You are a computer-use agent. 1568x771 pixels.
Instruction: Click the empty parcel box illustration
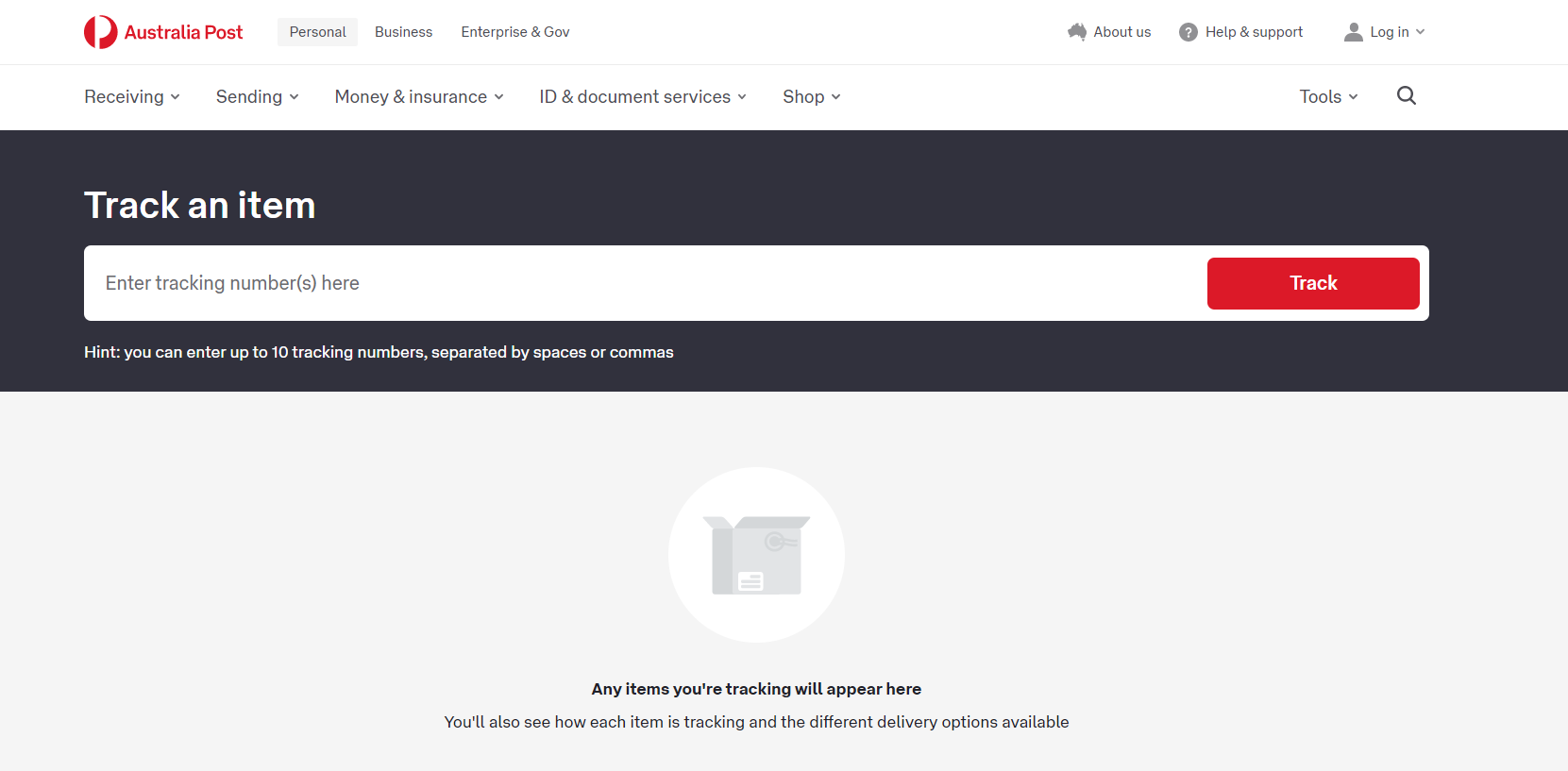(x=756, y=555)
